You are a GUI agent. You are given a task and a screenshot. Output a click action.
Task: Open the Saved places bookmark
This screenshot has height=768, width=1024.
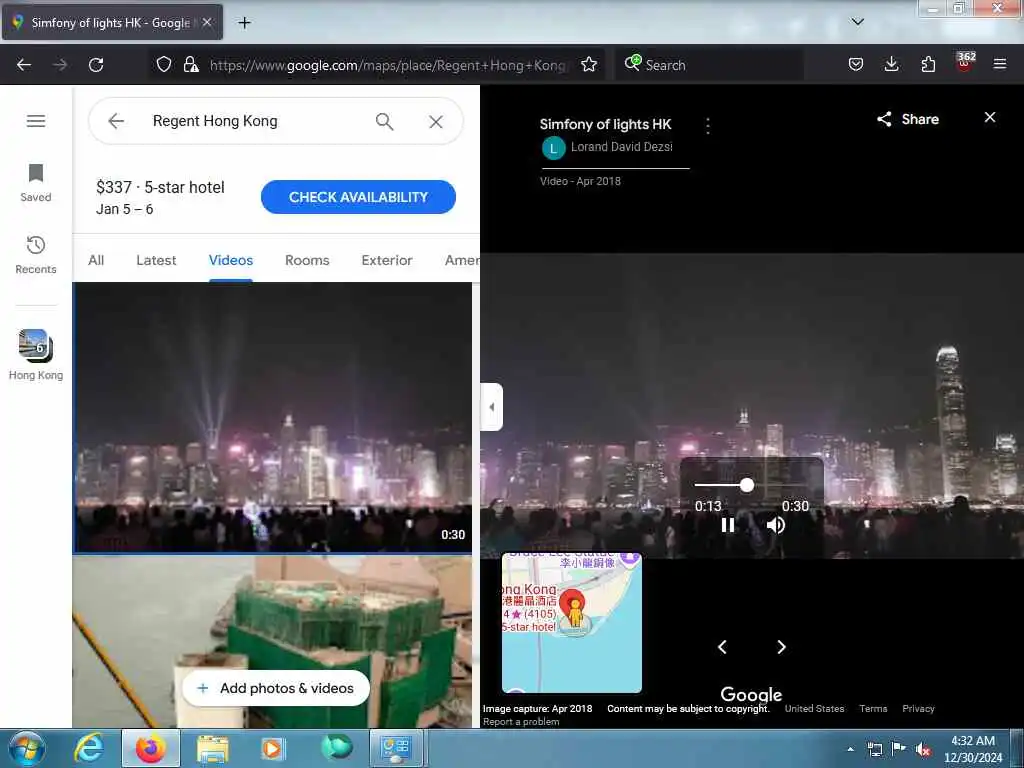35,183
